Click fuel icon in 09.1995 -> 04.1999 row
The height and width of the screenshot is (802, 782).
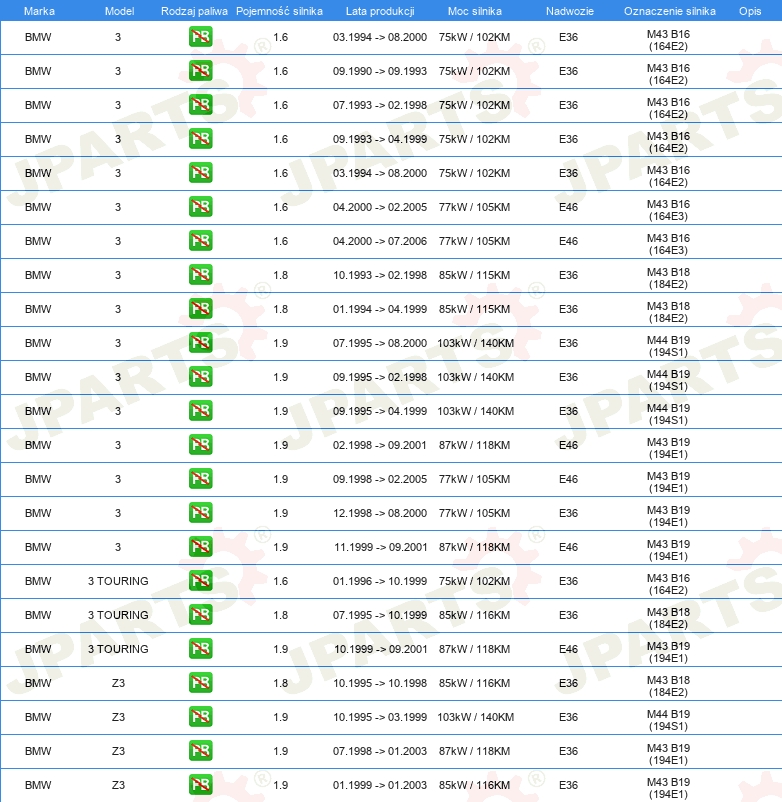(200, 411)
